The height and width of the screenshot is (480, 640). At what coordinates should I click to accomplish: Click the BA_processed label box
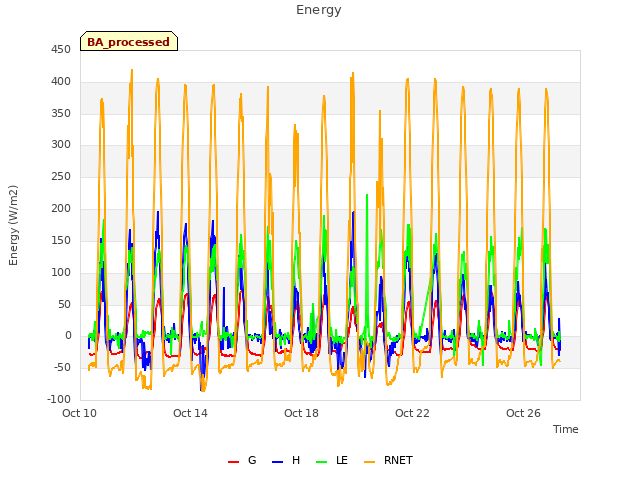point(129,41)
